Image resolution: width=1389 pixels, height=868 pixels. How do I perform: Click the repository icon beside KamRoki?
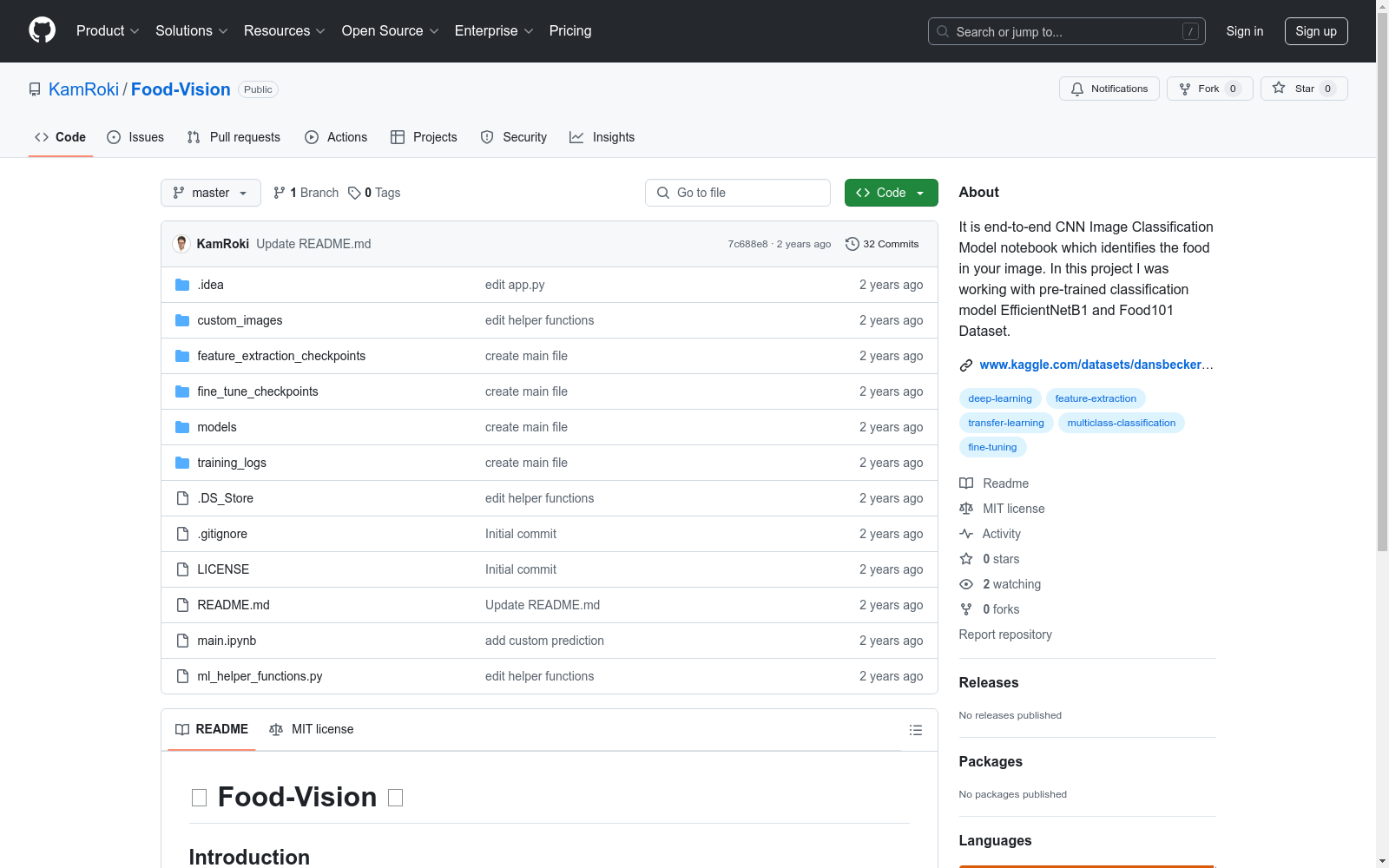coord(35,89)
